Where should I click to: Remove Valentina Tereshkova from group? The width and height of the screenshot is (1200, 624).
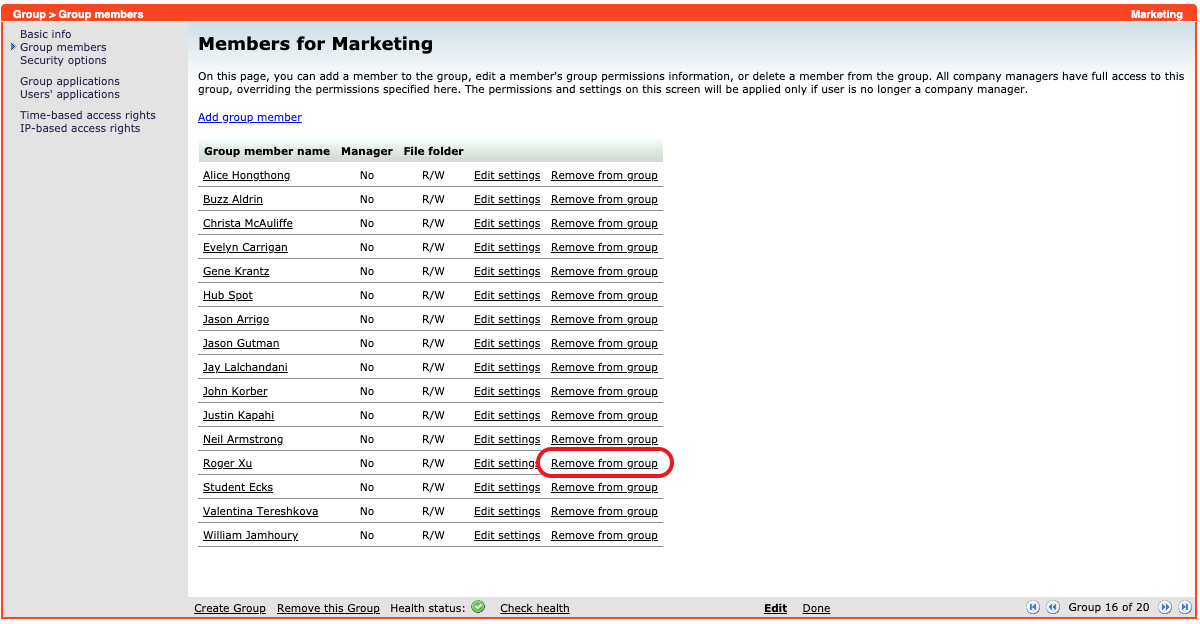point(604,511)
